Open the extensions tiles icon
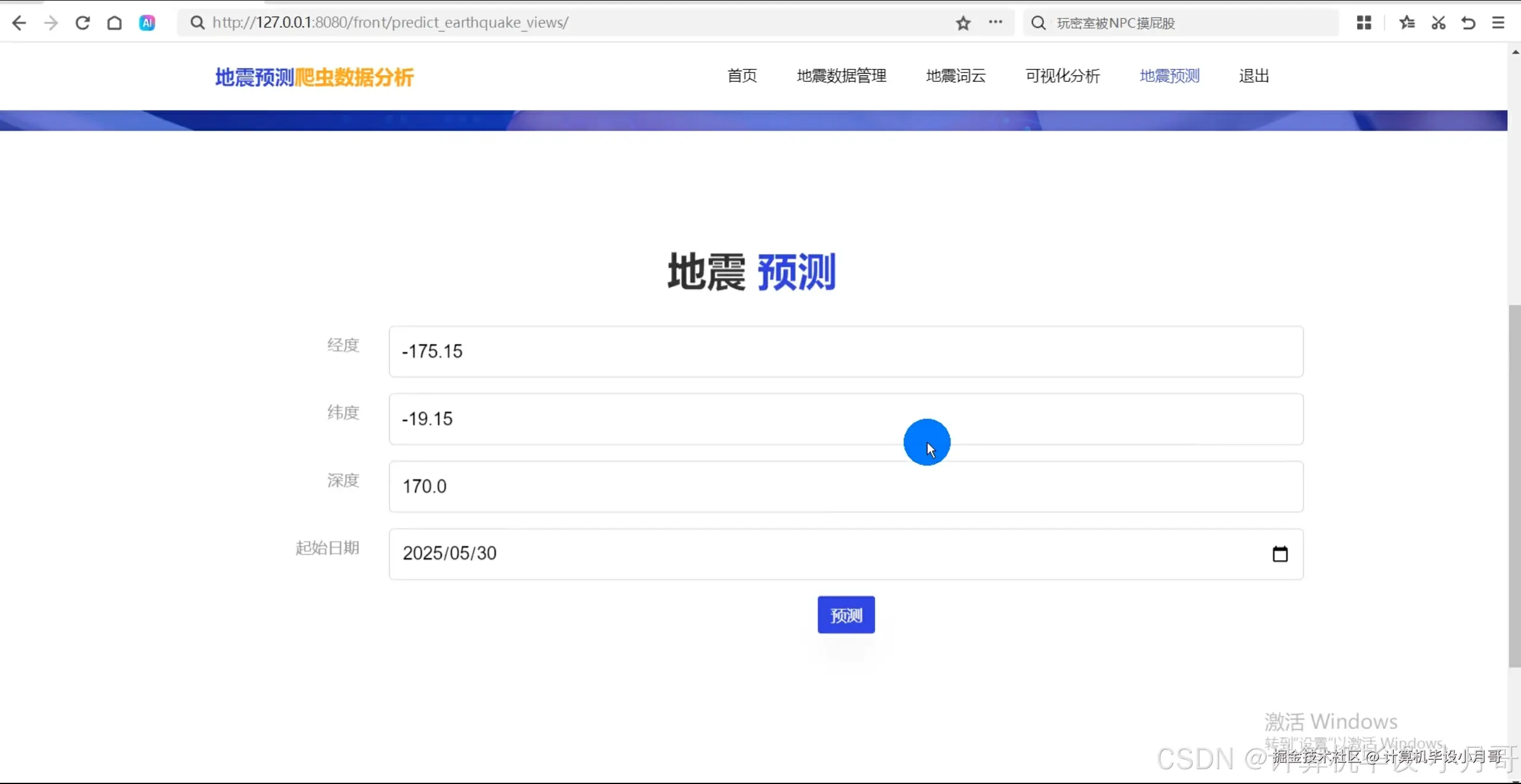Image resolution: width=1521 pixels, height=784 pixels. tap(1364, 23)
